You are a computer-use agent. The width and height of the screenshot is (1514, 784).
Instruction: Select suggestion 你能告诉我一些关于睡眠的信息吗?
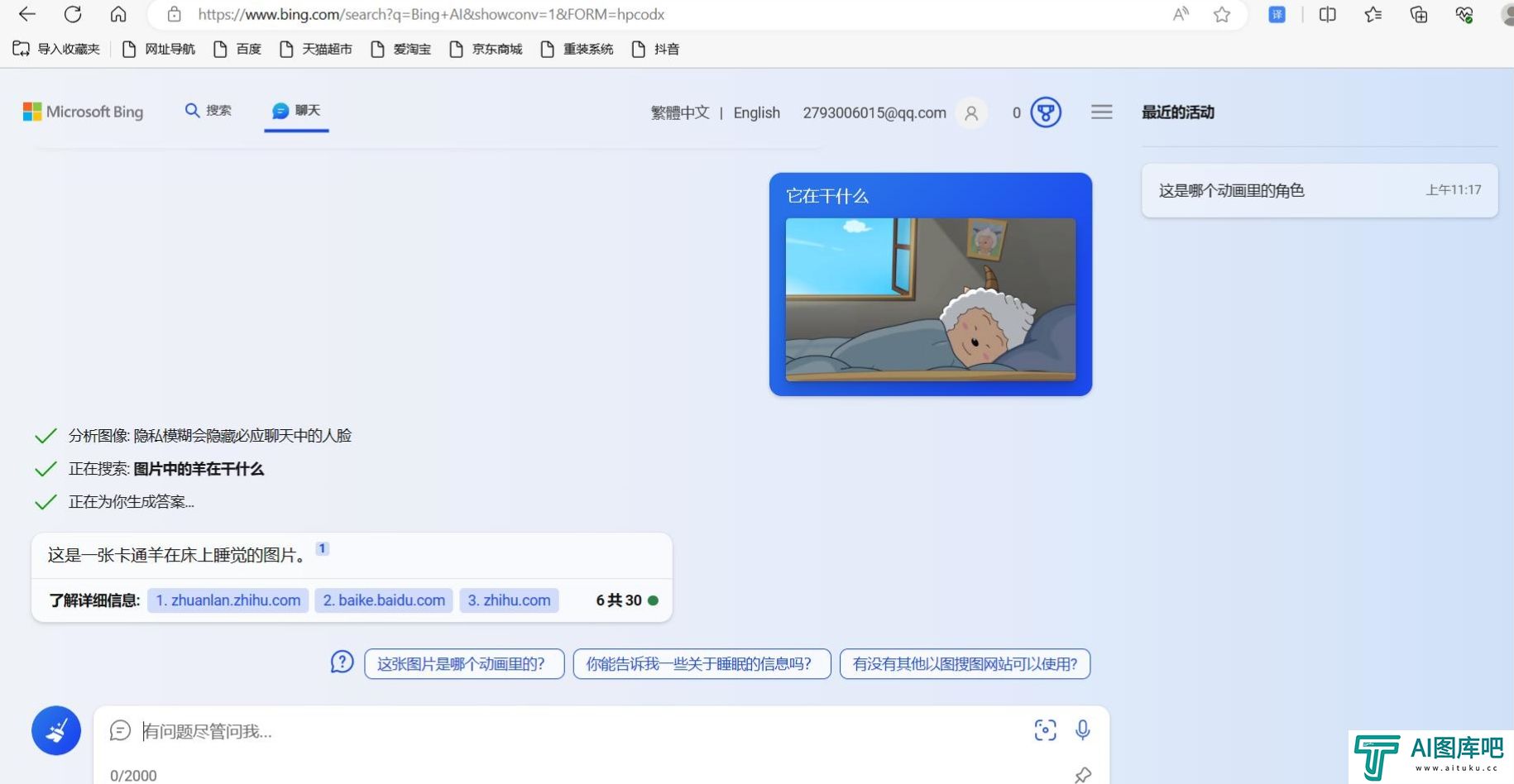(x=702, y=664)
